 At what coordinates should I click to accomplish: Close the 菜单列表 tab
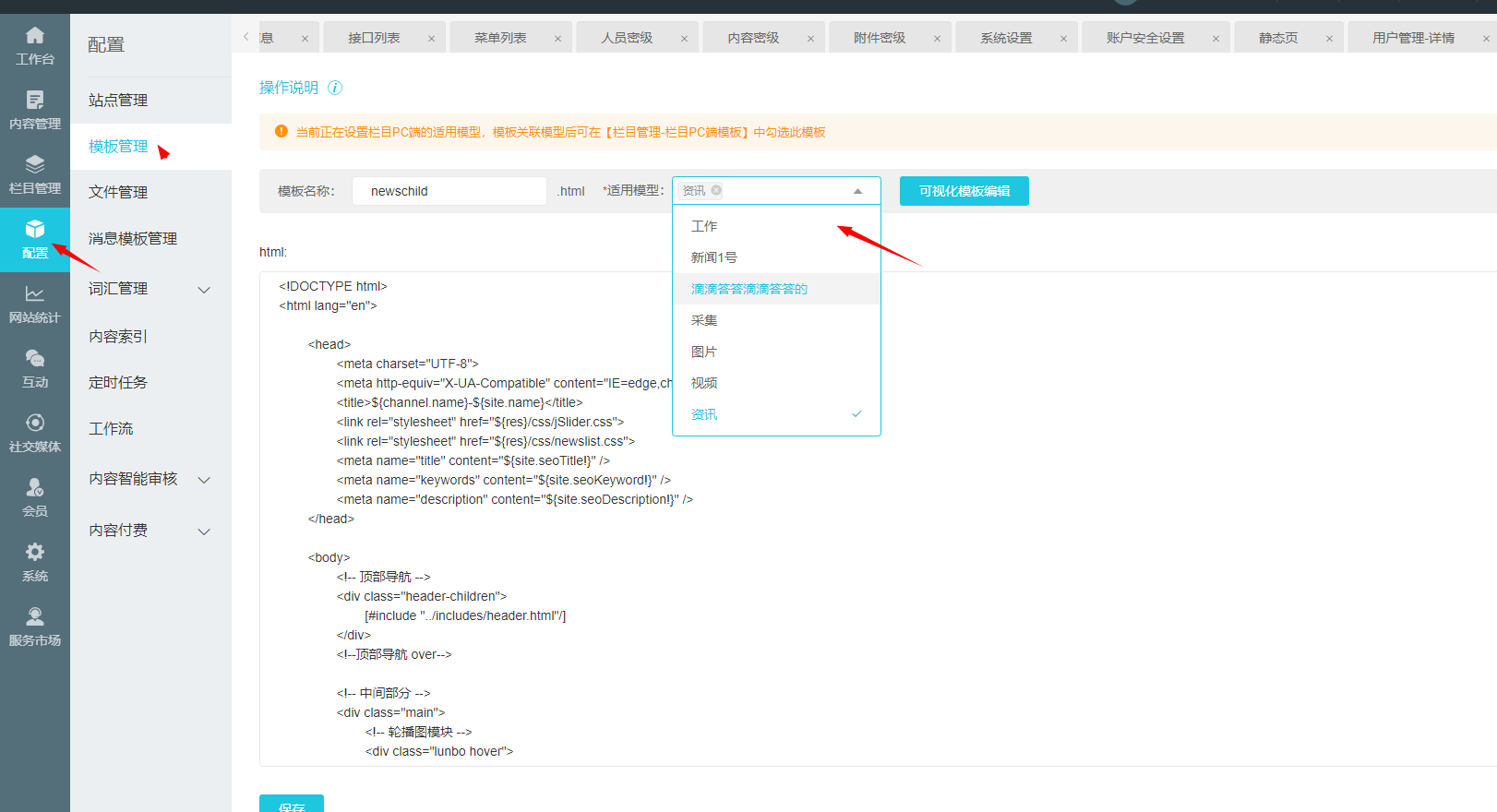pyautogui.click(x=557, y=39)
